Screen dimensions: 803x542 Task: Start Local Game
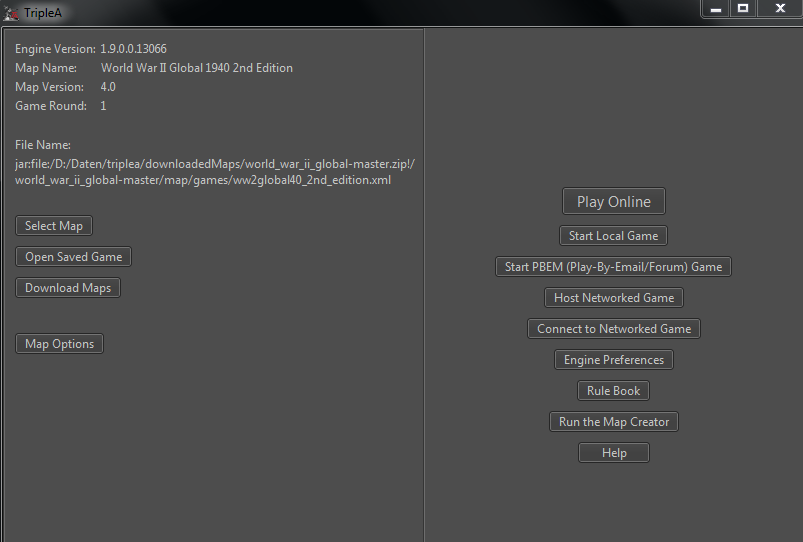click(614, 236)
